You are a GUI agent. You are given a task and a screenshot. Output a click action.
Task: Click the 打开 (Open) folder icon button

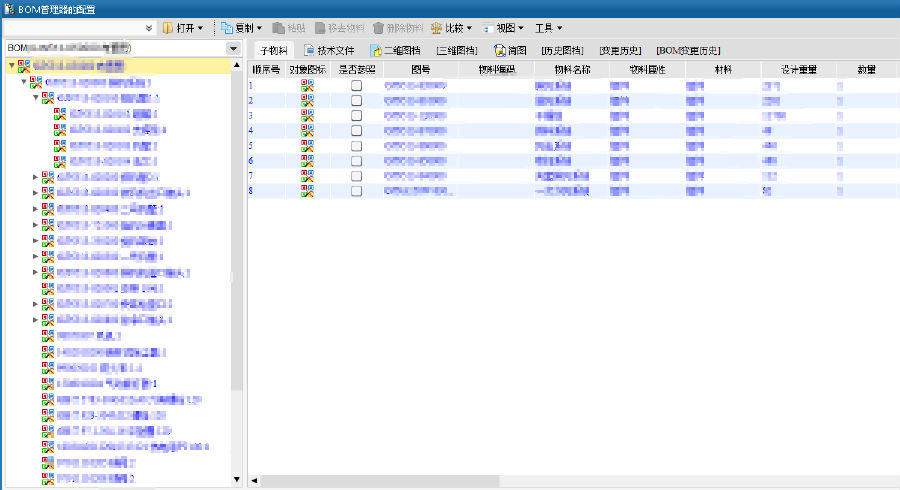169,28
